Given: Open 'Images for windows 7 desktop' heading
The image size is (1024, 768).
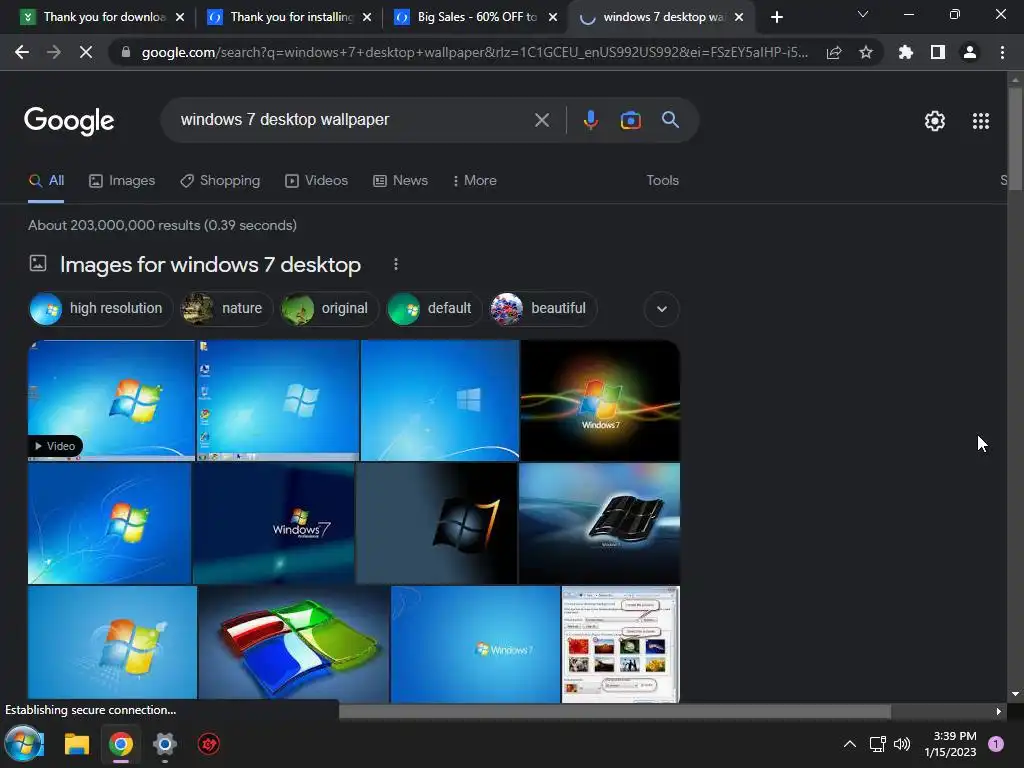Looking at the screenshot, I should tap(210, 264).
